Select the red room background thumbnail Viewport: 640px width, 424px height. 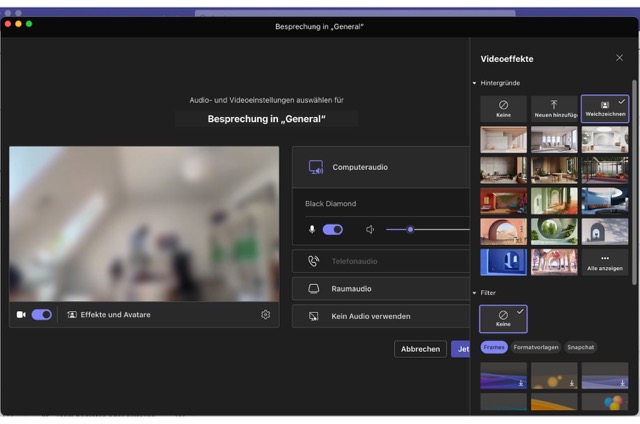point(503,201)
